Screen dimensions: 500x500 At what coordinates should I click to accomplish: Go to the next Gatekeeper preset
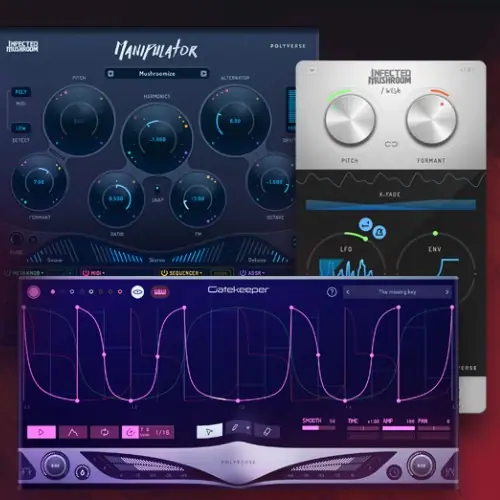447,292
